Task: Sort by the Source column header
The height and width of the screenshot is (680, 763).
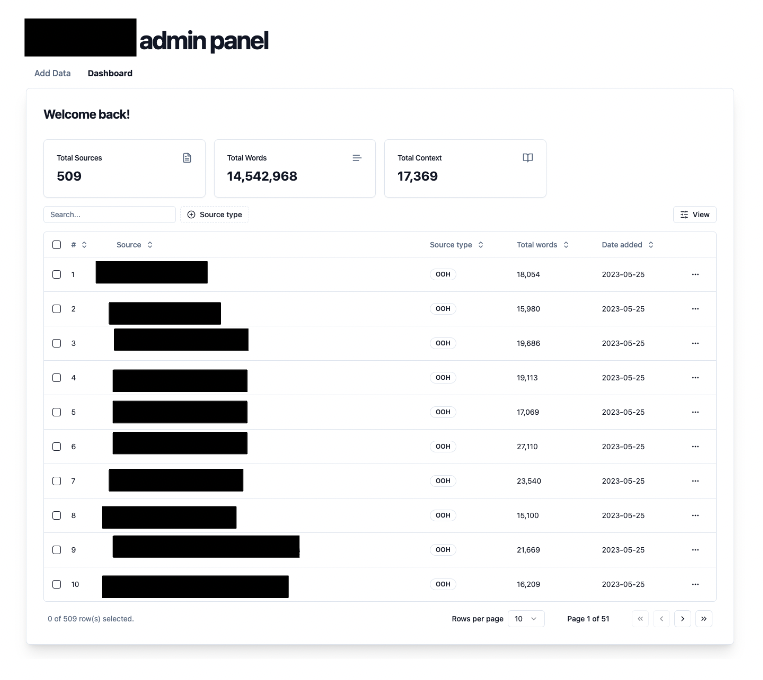Action: pyautogui.click(x=134, y=245)
